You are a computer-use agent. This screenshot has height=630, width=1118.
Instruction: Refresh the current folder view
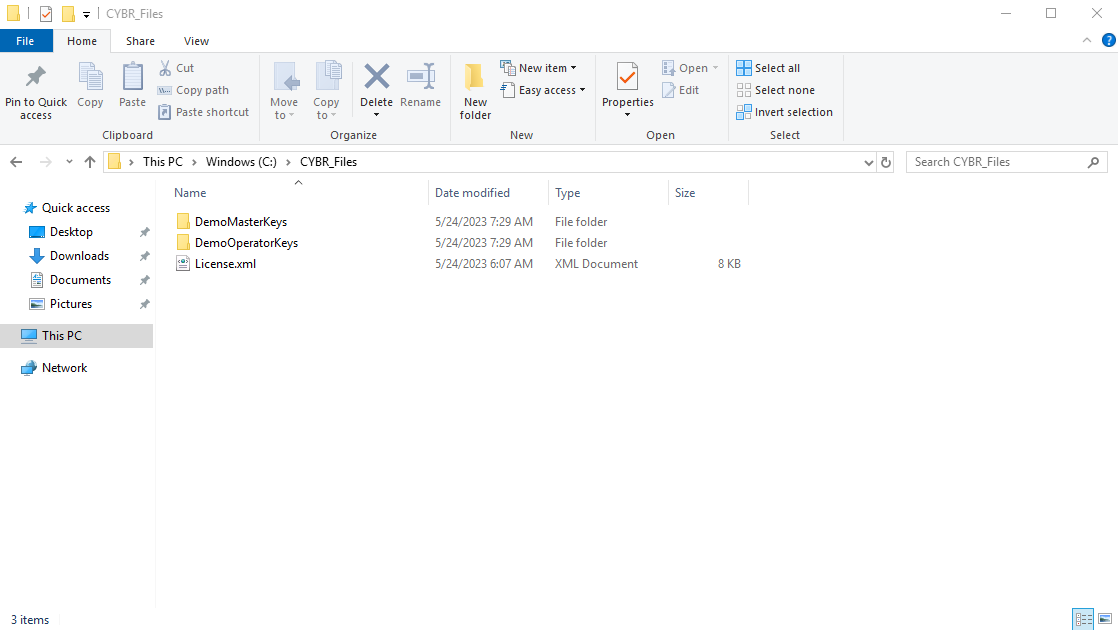pos(886,162)
